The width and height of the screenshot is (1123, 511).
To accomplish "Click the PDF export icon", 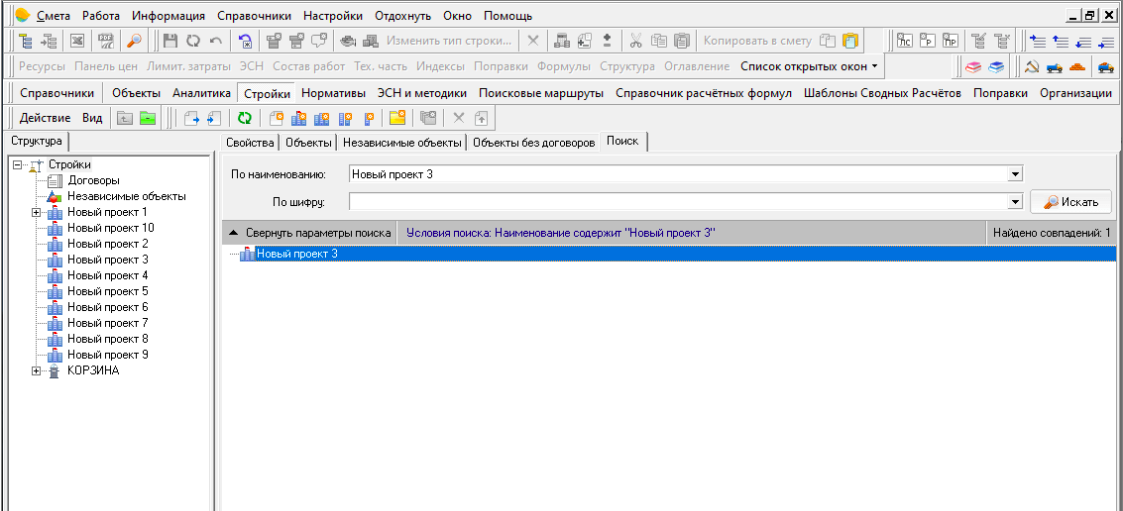I will (106, 41).
